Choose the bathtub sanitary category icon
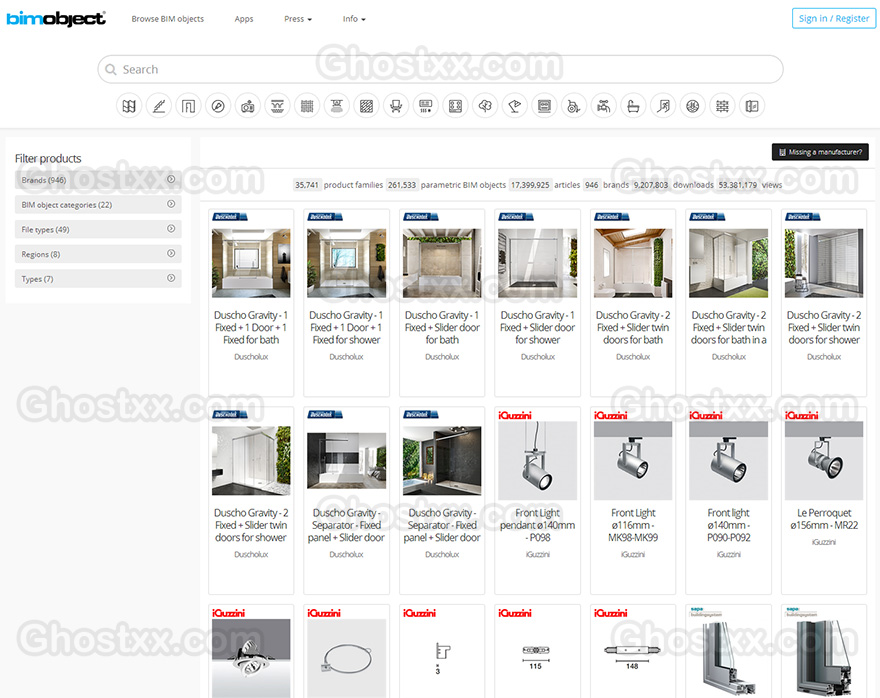Image resolution: width=880 pixels, height=698 pixels. [x=634, y=106]
